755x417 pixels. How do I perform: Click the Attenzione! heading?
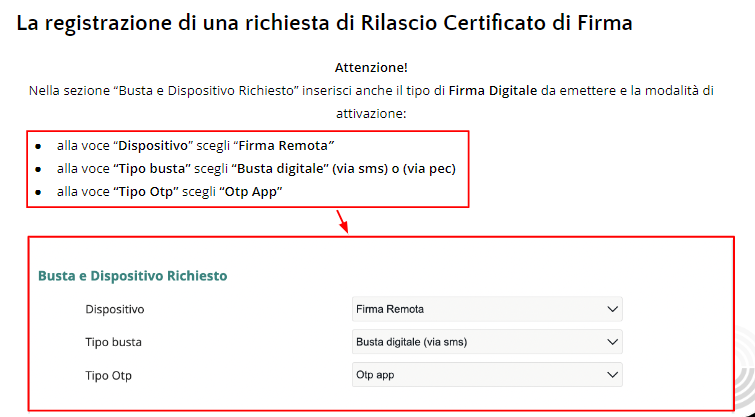click(x=371, y=67)
